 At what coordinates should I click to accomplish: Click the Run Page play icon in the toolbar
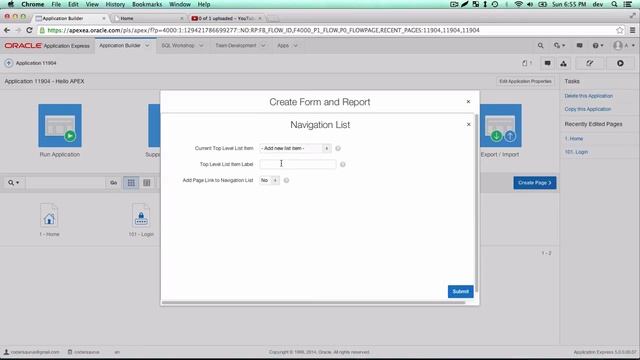point(620,63)
